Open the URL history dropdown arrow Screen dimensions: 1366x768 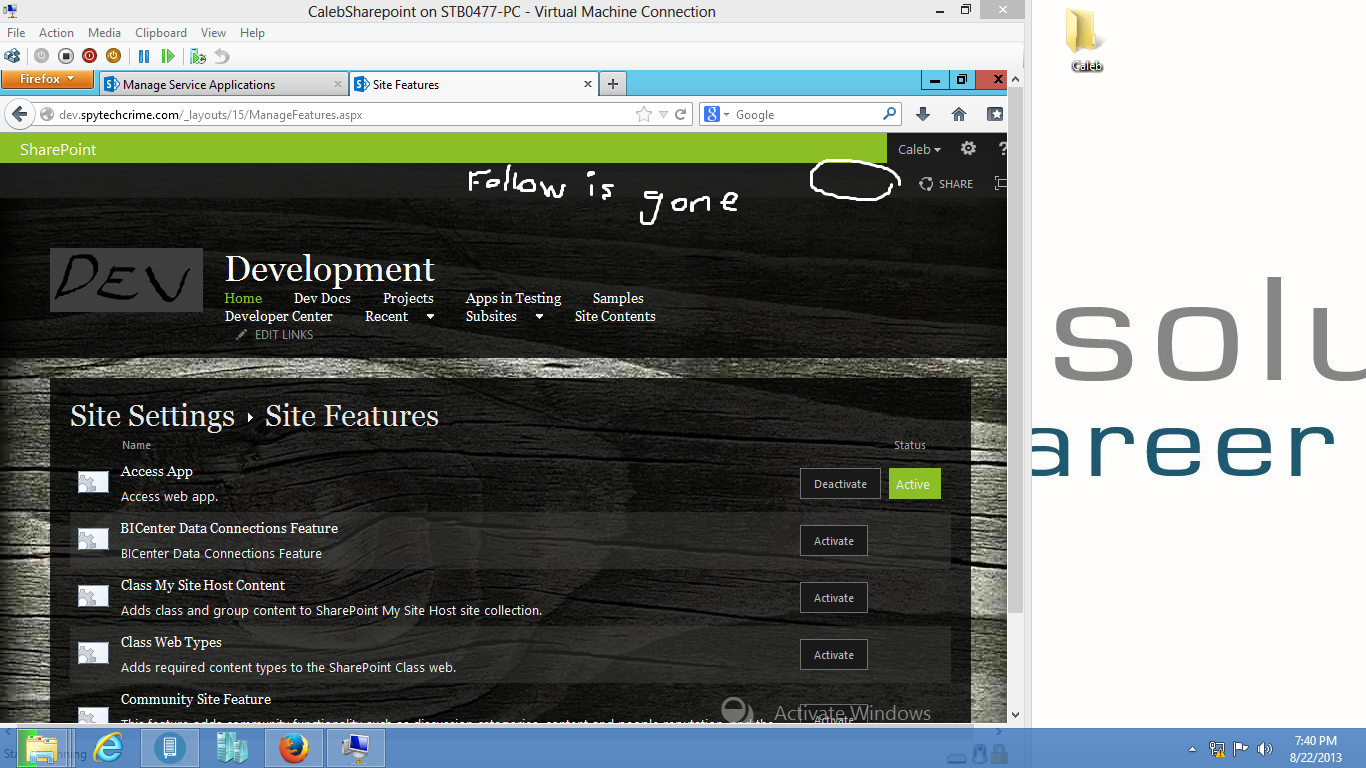[663, 115]
